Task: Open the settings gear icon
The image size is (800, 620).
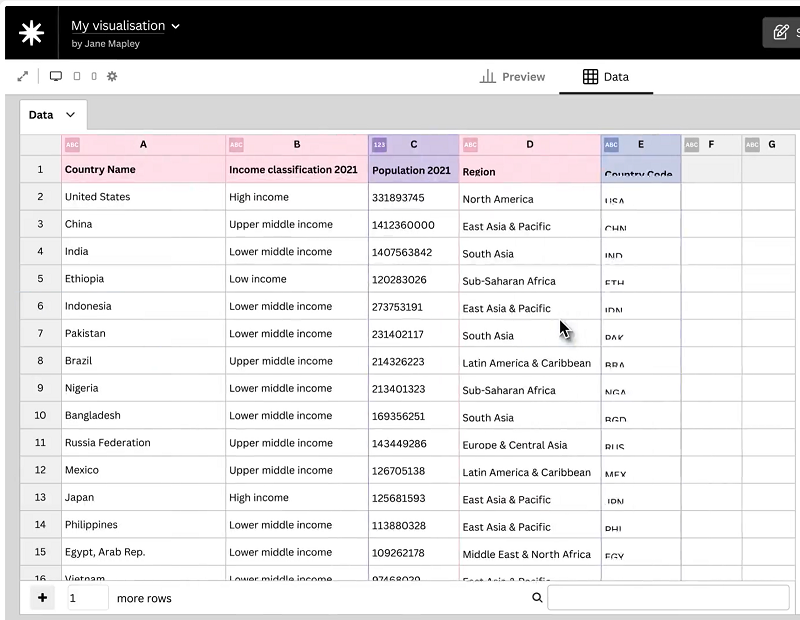Action: [x=112, y=76]
